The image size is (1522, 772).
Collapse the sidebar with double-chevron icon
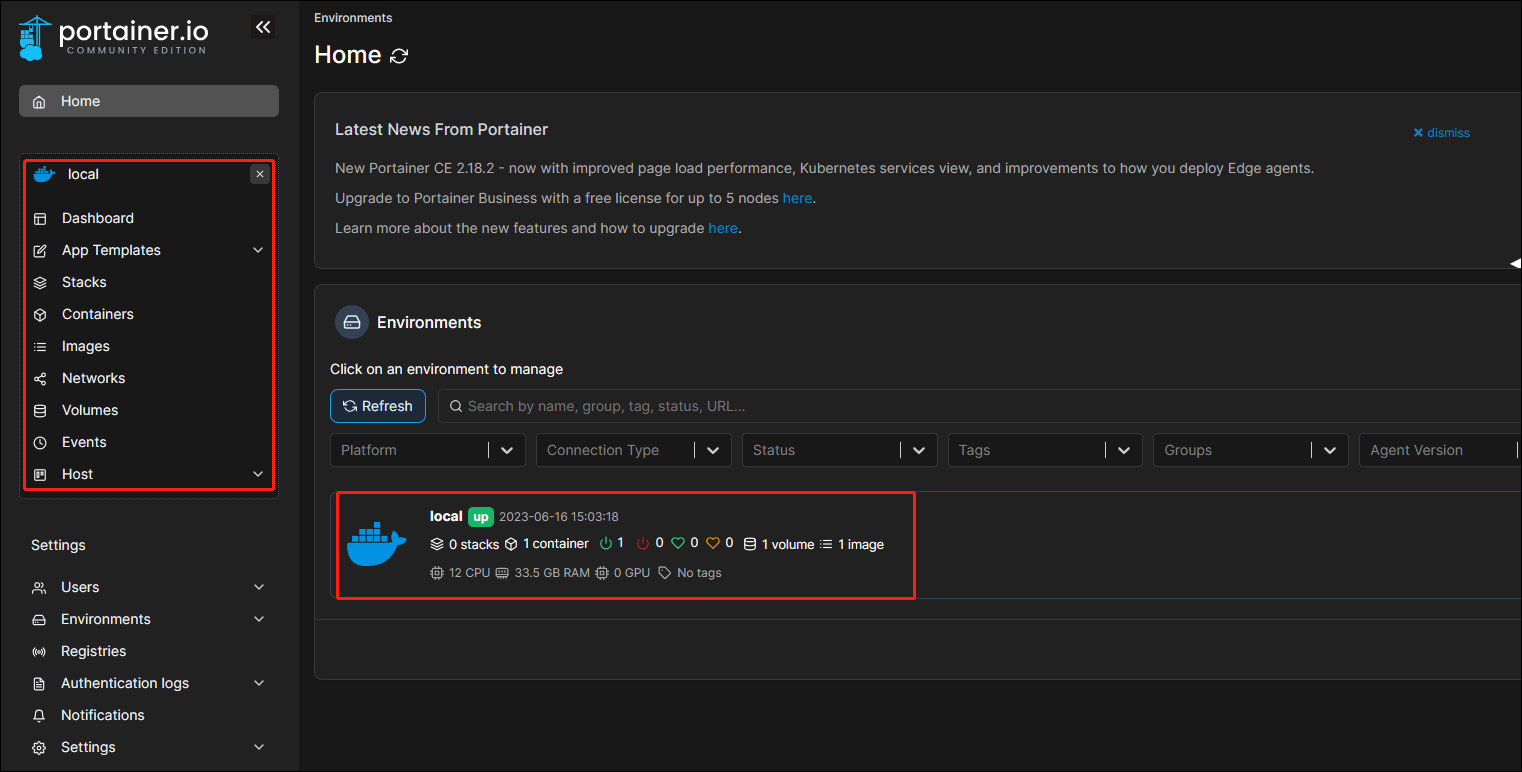click(263, 27)
